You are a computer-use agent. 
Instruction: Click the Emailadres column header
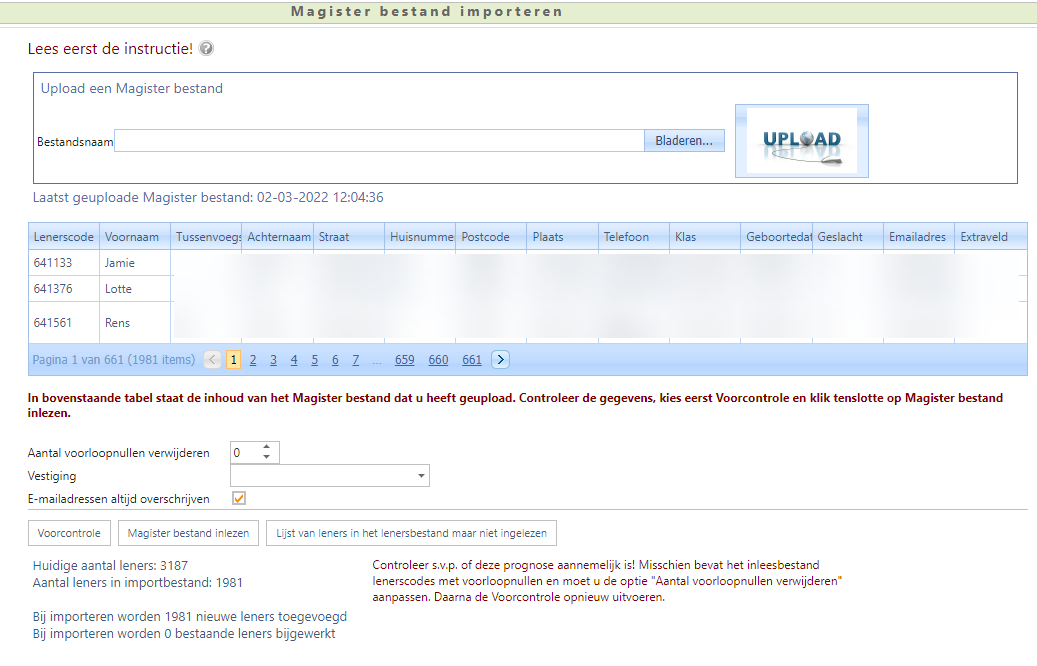tap(917, 237)
